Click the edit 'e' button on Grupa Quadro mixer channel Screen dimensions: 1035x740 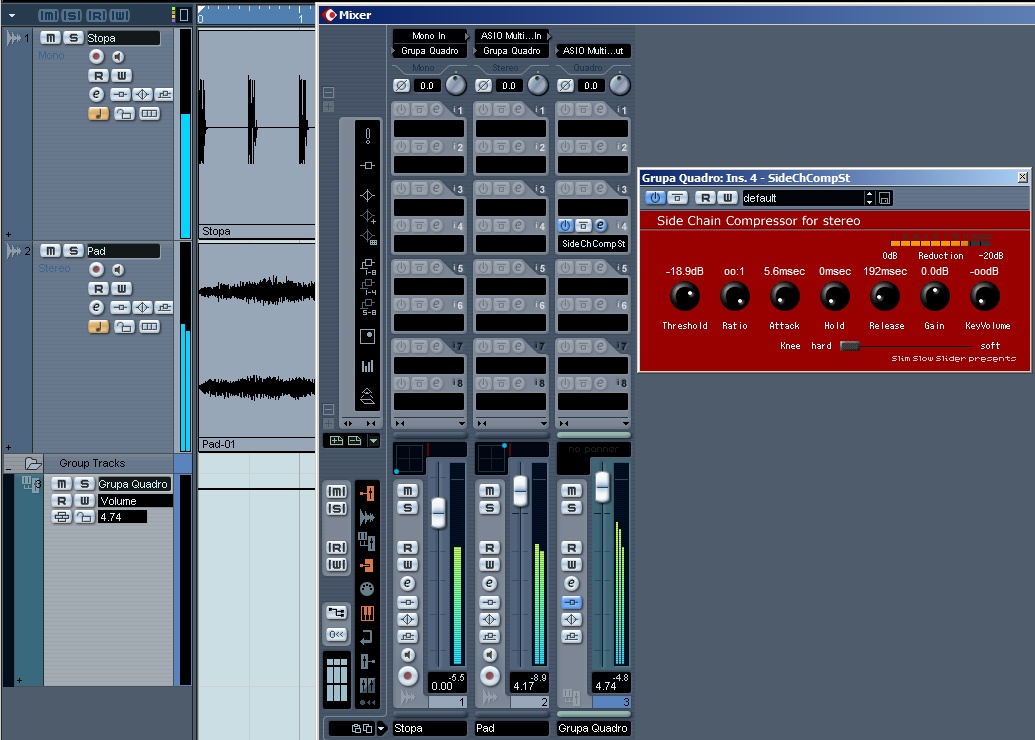571,583
